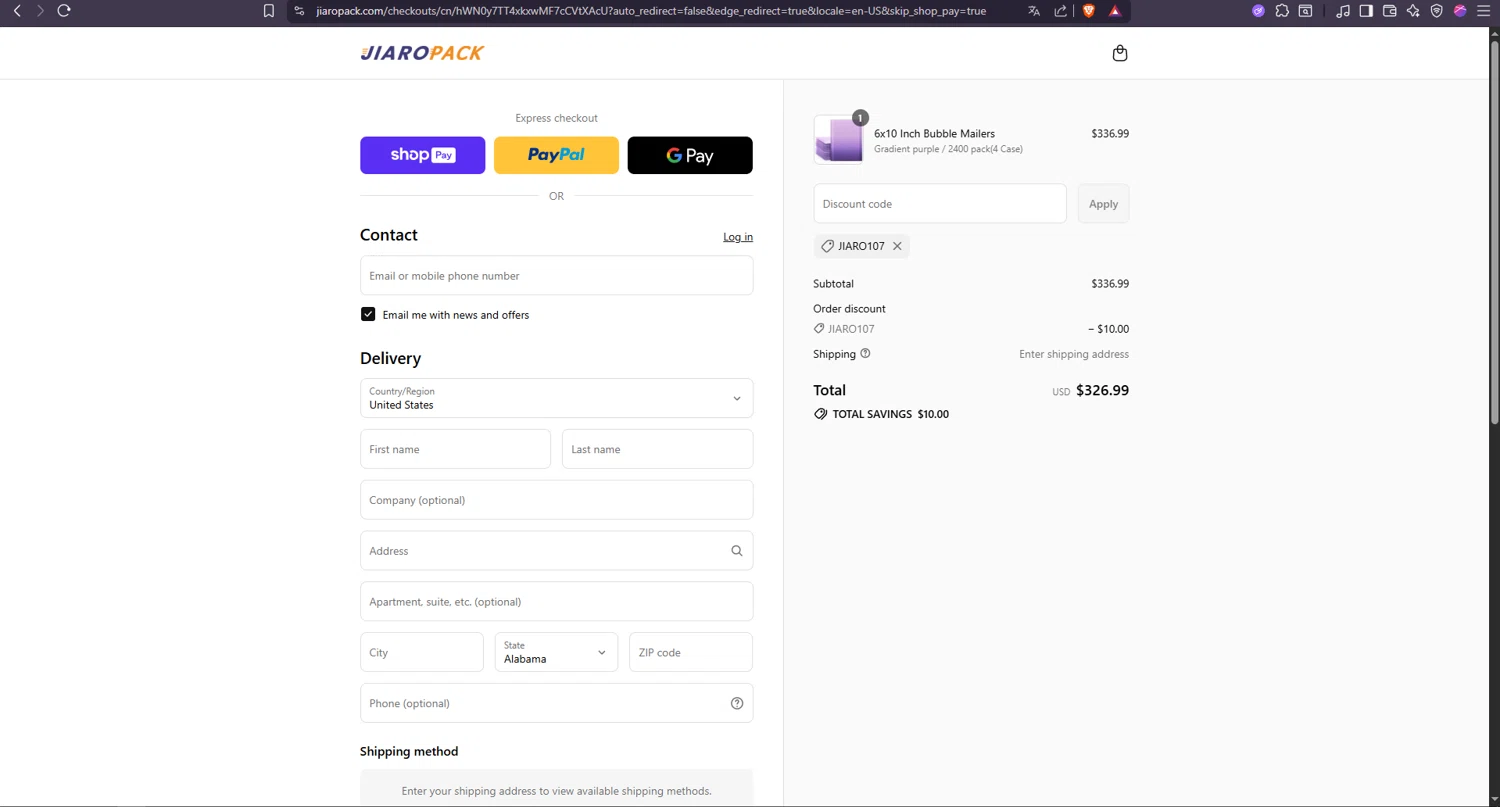1500x807 pixels.
Task: Remove the JIARO107 discount code tag
Action: [x=897, y=246]
